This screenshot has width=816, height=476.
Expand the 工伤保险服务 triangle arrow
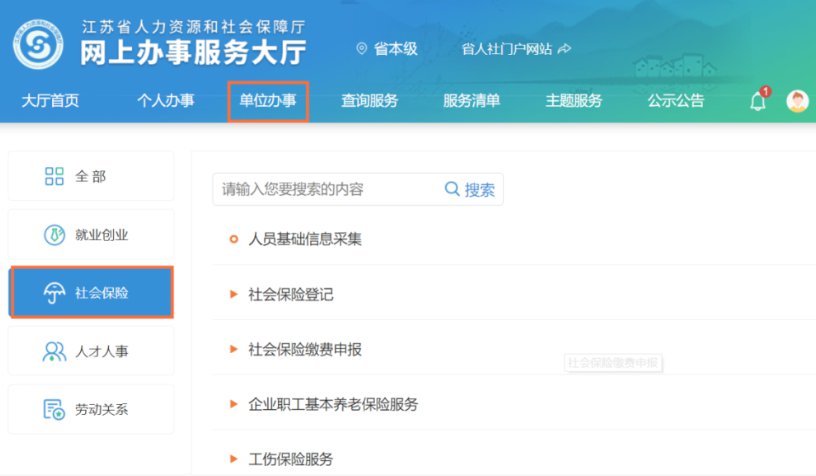234,459
